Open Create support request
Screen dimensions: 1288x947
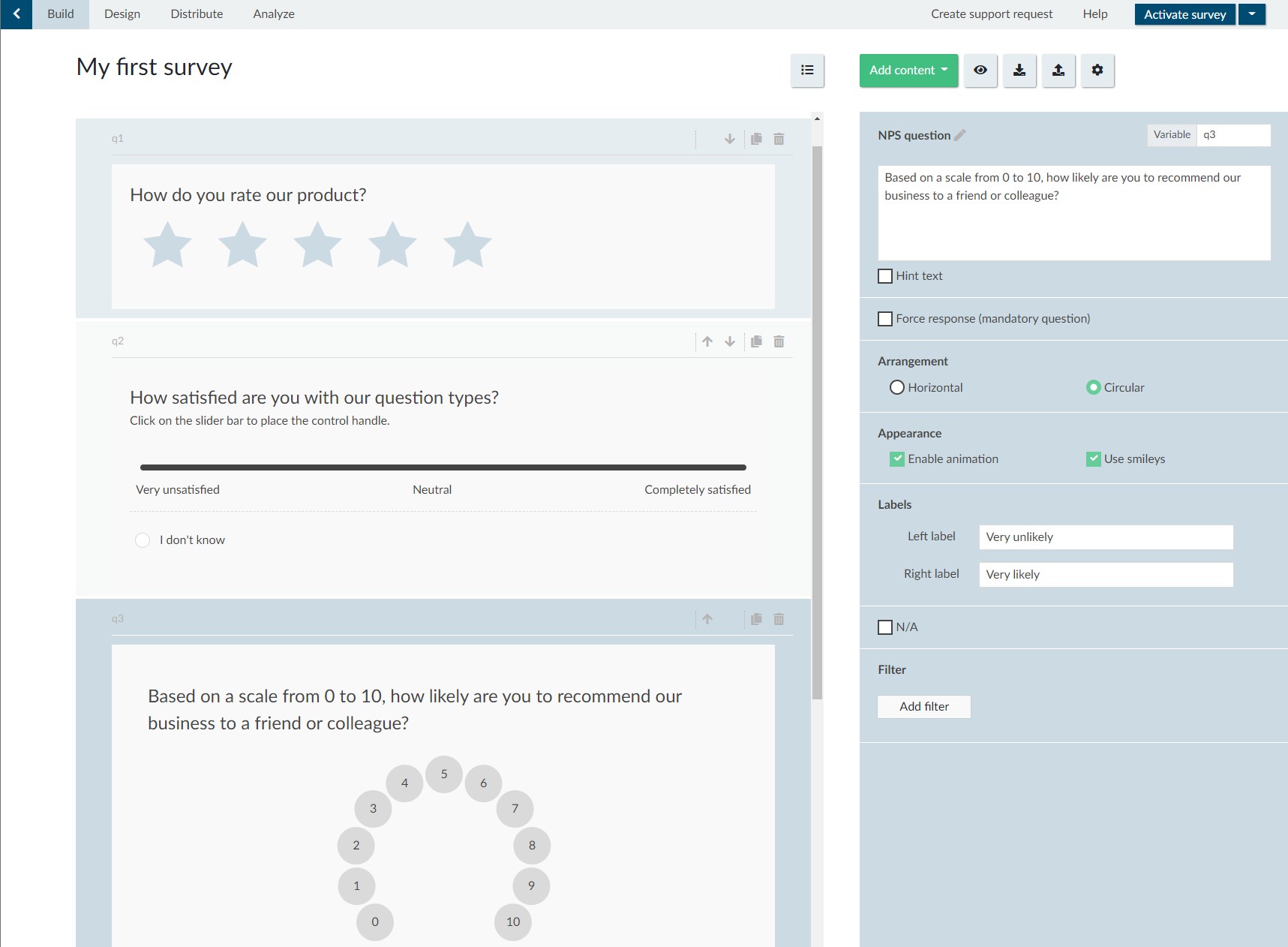click(992, 14)
